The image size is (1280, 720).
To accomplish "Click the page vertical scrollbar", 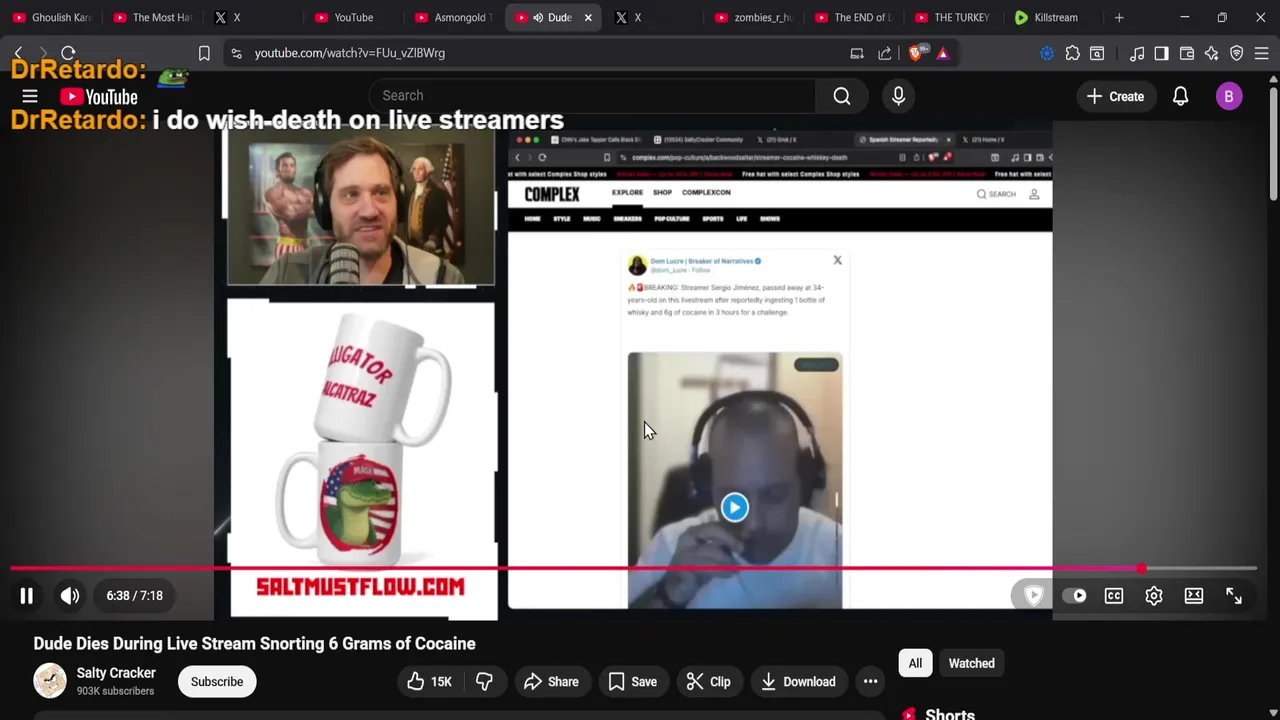I will 1273,145.
